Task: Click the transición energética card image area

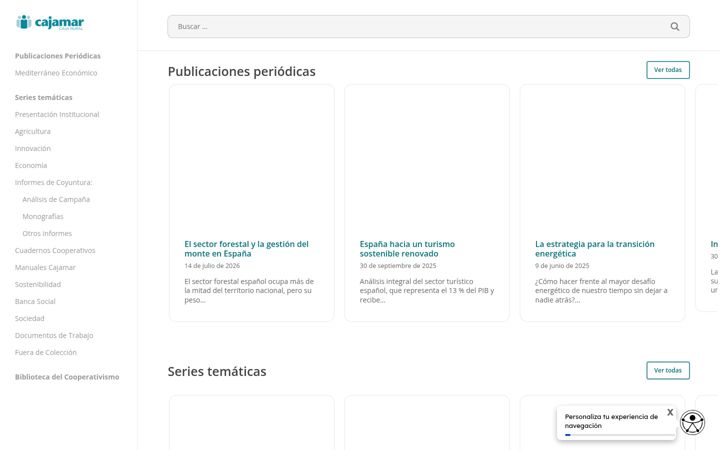Action: [x=602, y=158]
